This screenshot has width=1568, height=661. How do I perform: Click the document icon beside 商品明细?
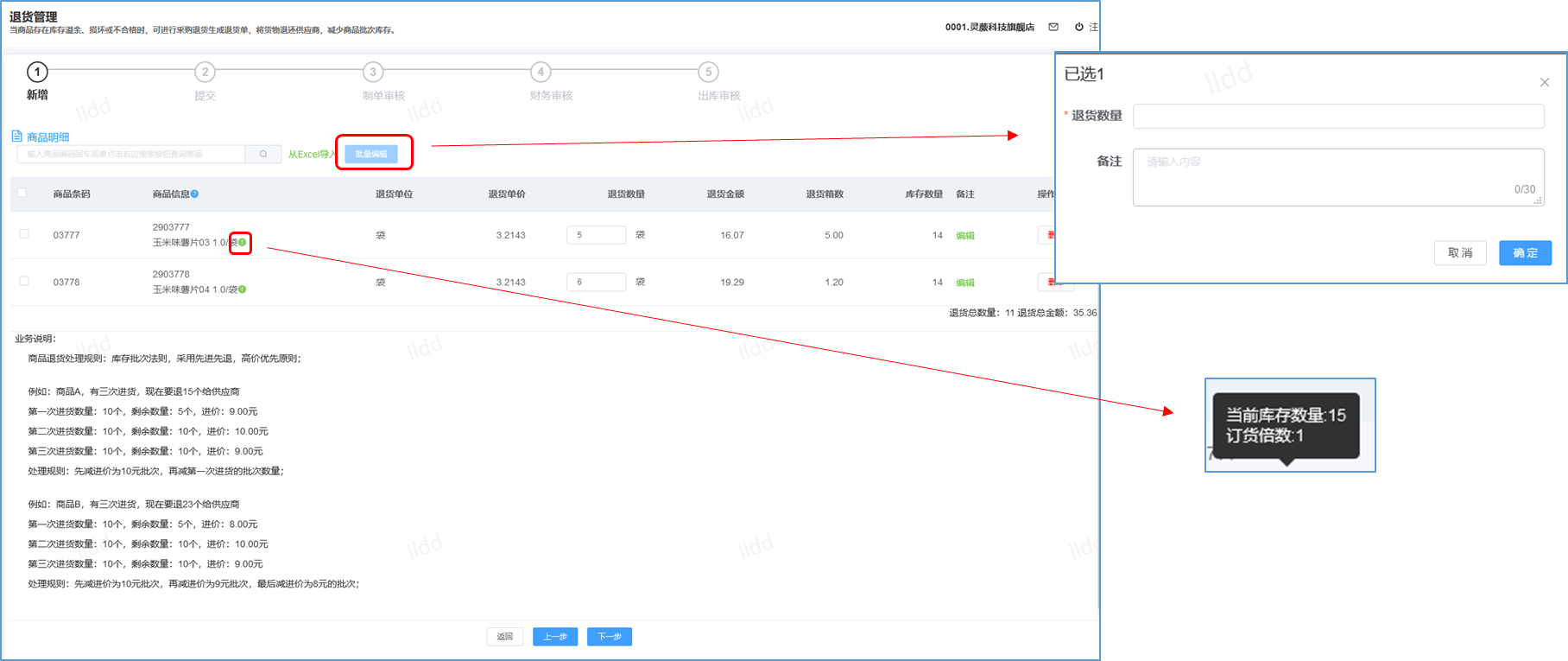(x=16, y=137)
